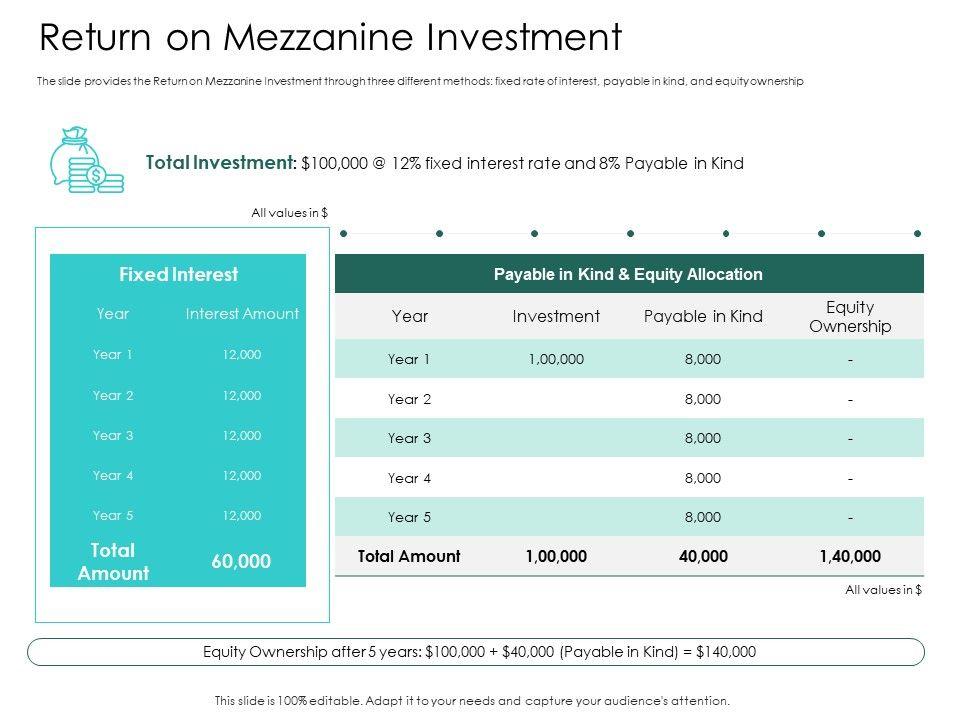
Task: Click the rightmost dot on the dotted line
Action: tap(917, 233)
